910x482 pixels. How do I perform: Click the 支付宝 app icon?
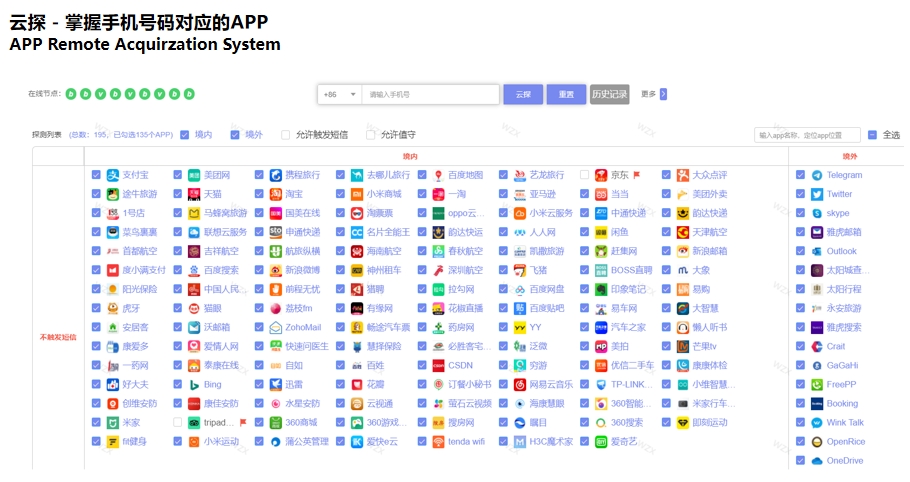pyautogui.click(x=113, y=175)
